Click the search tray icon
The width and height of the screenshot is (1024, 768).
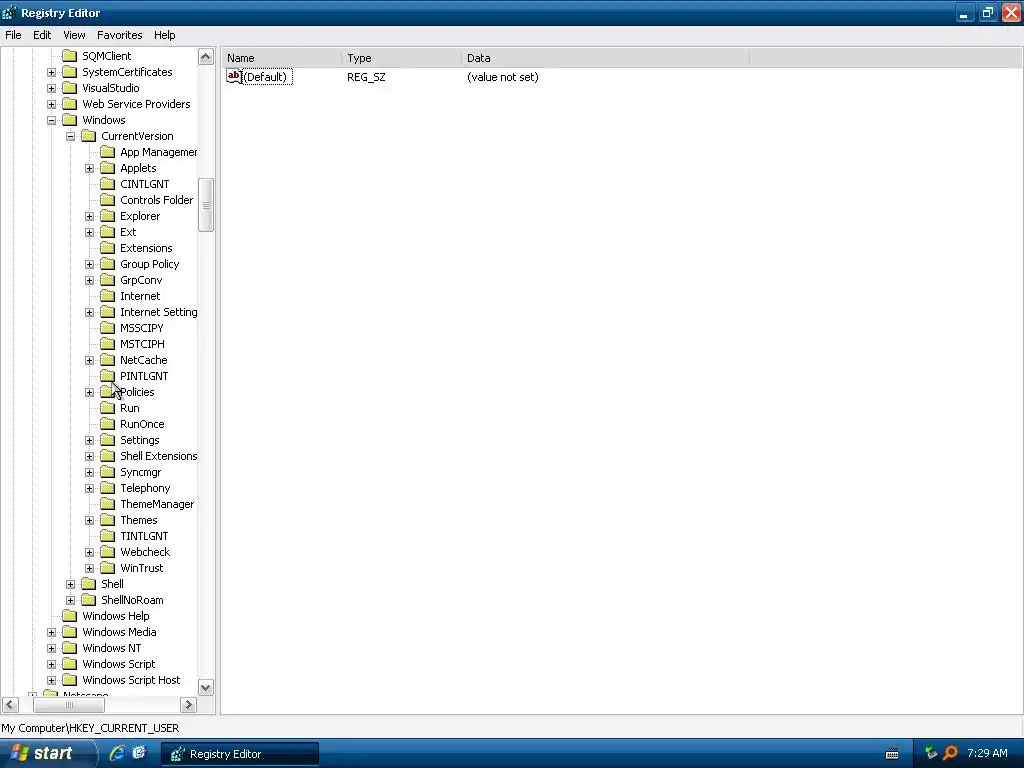[x=951, y=754]
